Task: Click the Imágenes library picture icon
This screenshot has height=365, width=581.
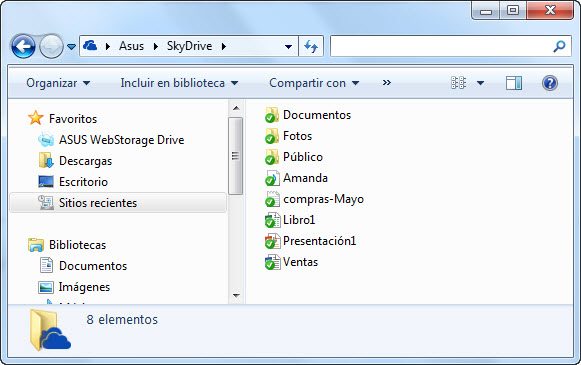Action: pos(46,287)
